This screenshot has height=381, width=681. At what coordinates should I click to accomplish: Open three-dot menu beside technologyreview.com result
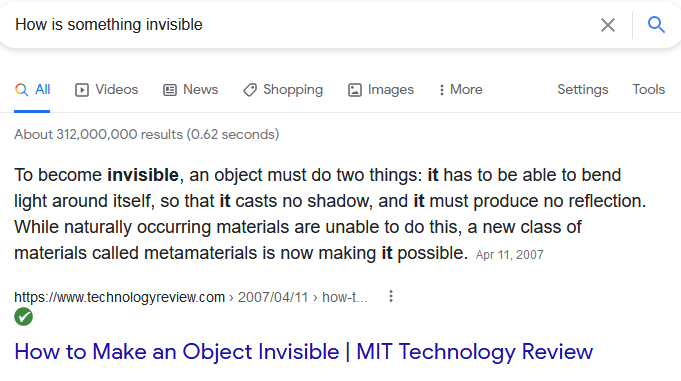391,296
